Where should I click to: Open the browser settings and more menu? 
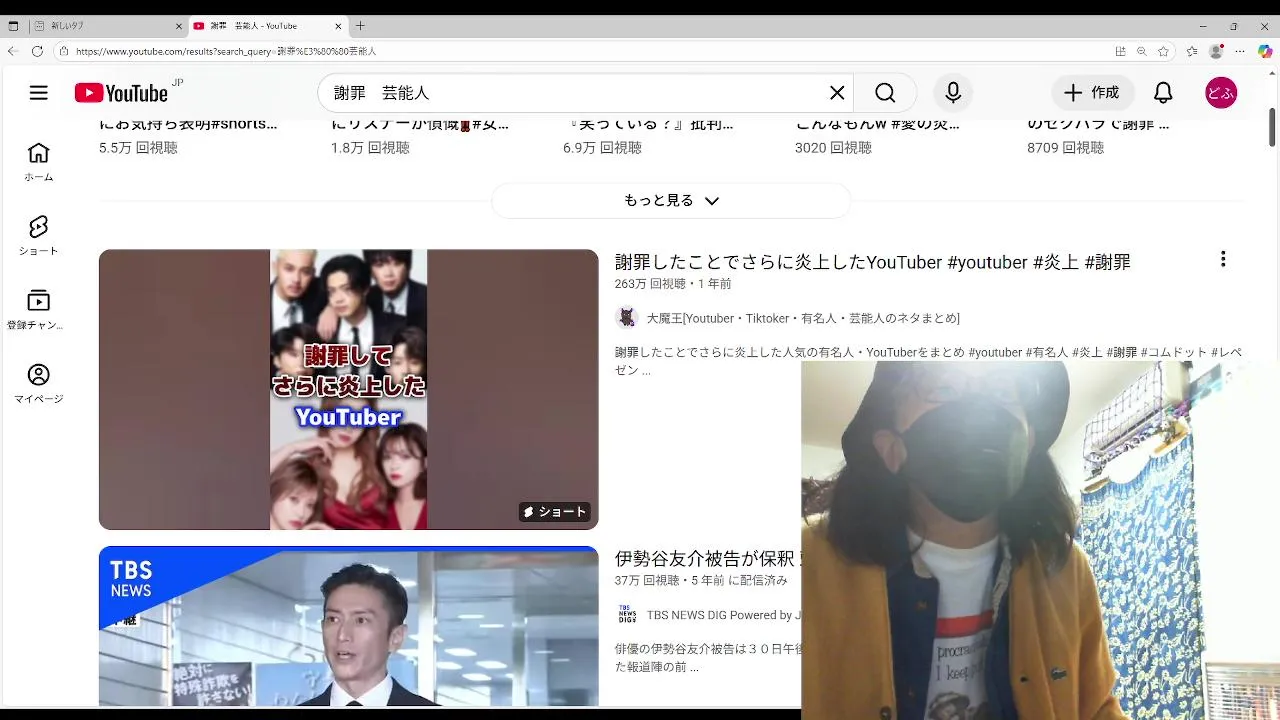coord(1240,51)
